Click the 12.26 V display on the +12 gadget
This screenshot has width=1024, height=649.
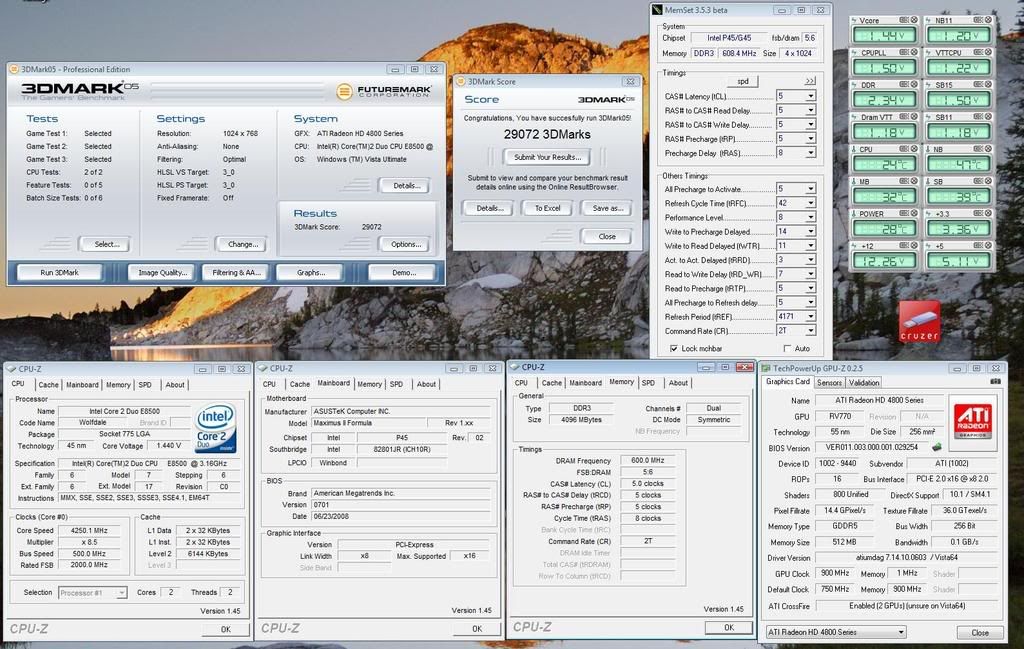(884, 261)
